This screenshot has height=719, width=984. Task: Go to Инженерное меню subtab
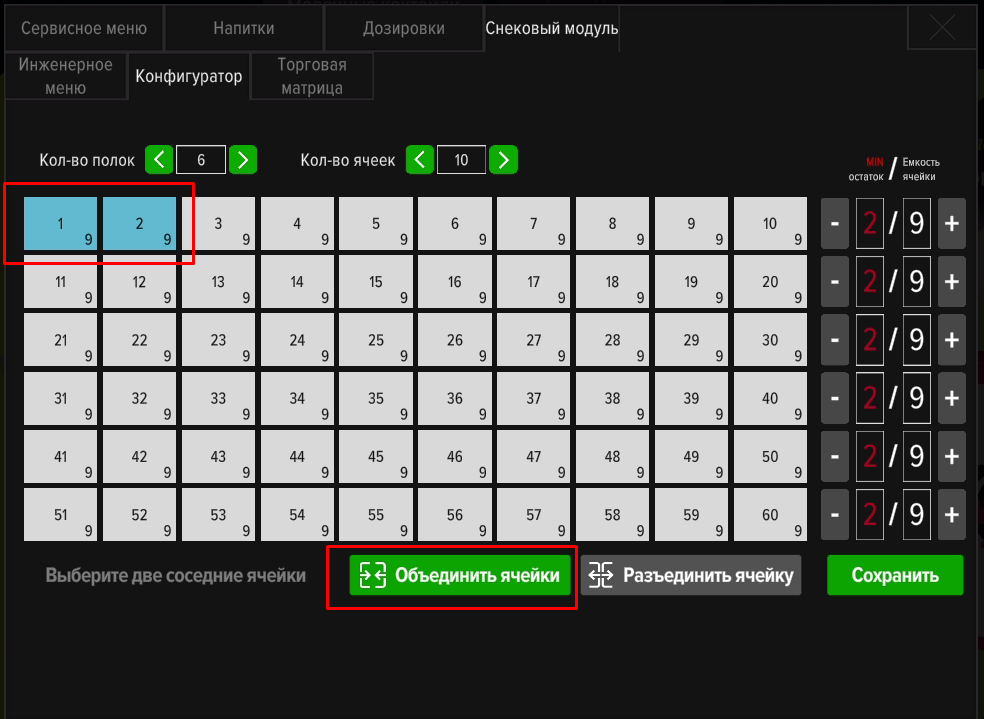66,76
